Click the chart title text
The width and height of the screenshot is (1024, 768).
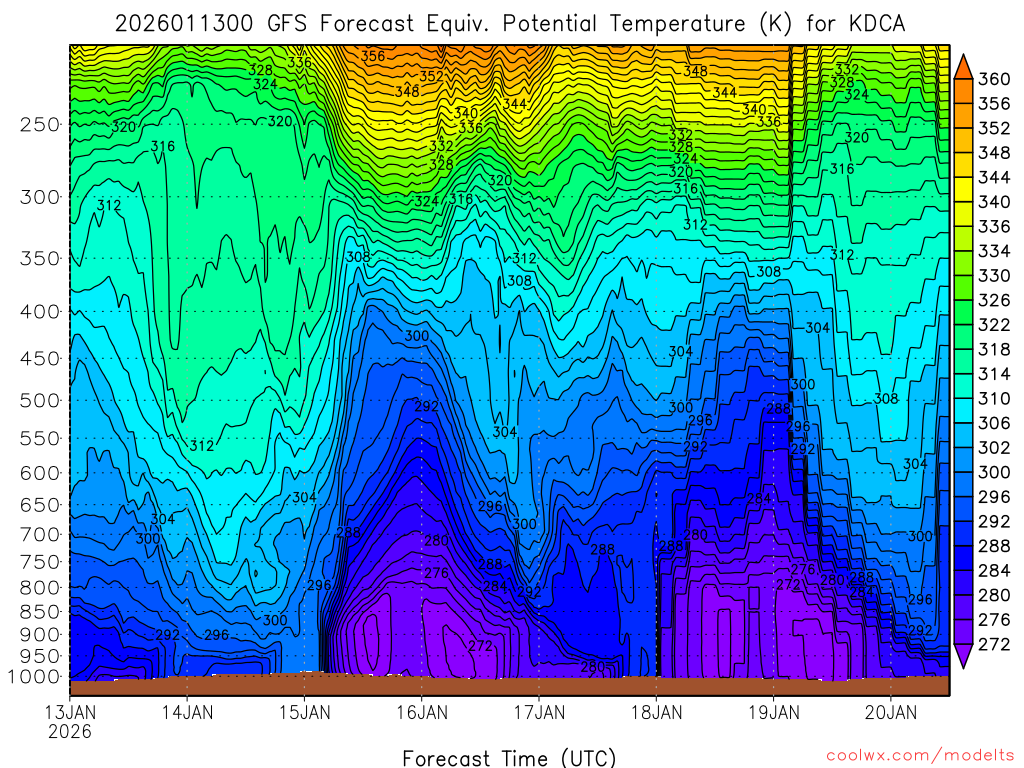pos(510,24)
